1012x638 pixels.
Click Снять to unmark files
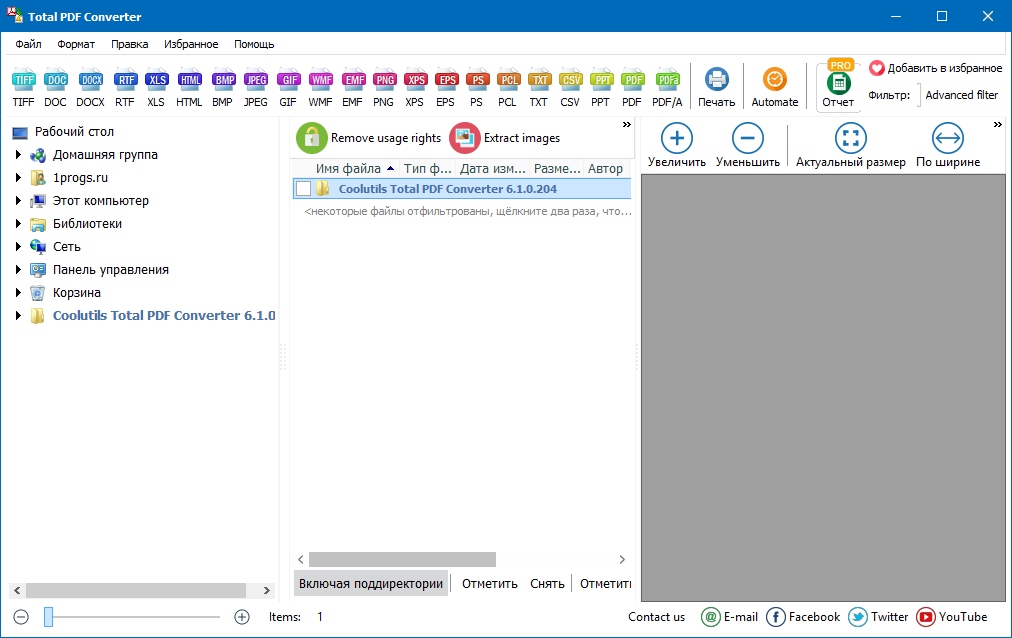point(546,583)
